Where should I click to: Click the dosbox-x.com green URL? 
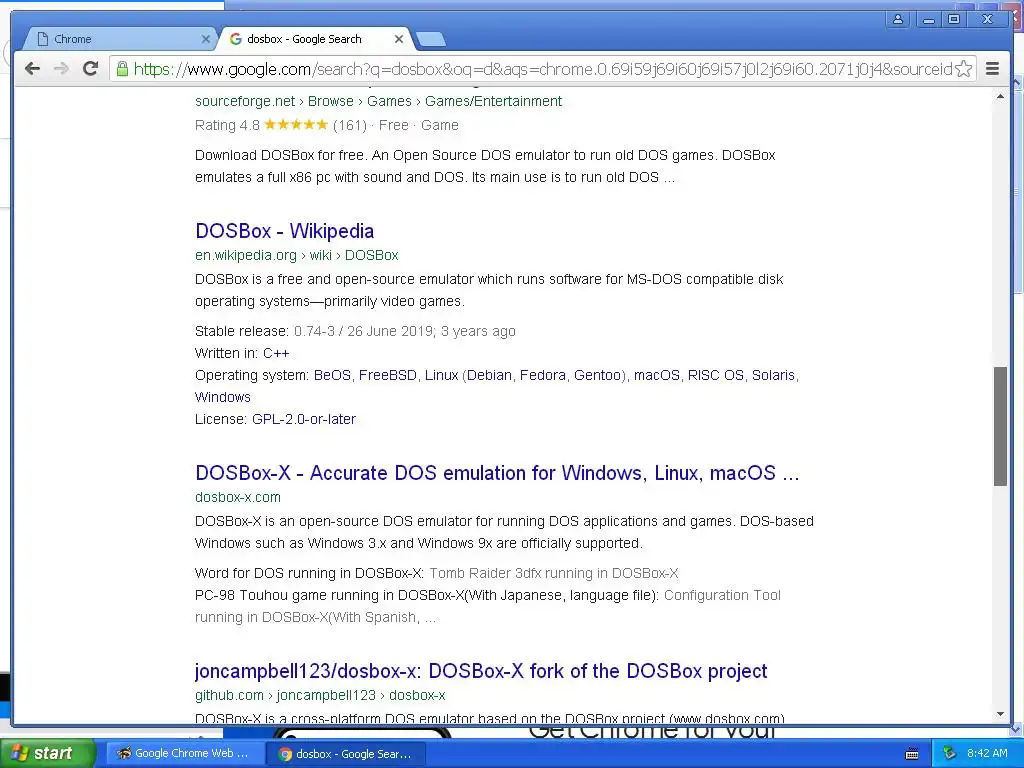[238, 497]
